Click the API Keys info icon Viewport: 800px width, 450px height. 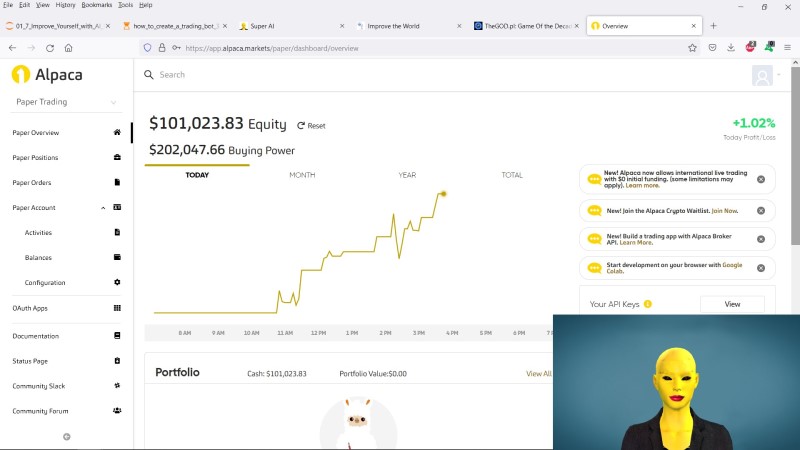tap(647, 304)
